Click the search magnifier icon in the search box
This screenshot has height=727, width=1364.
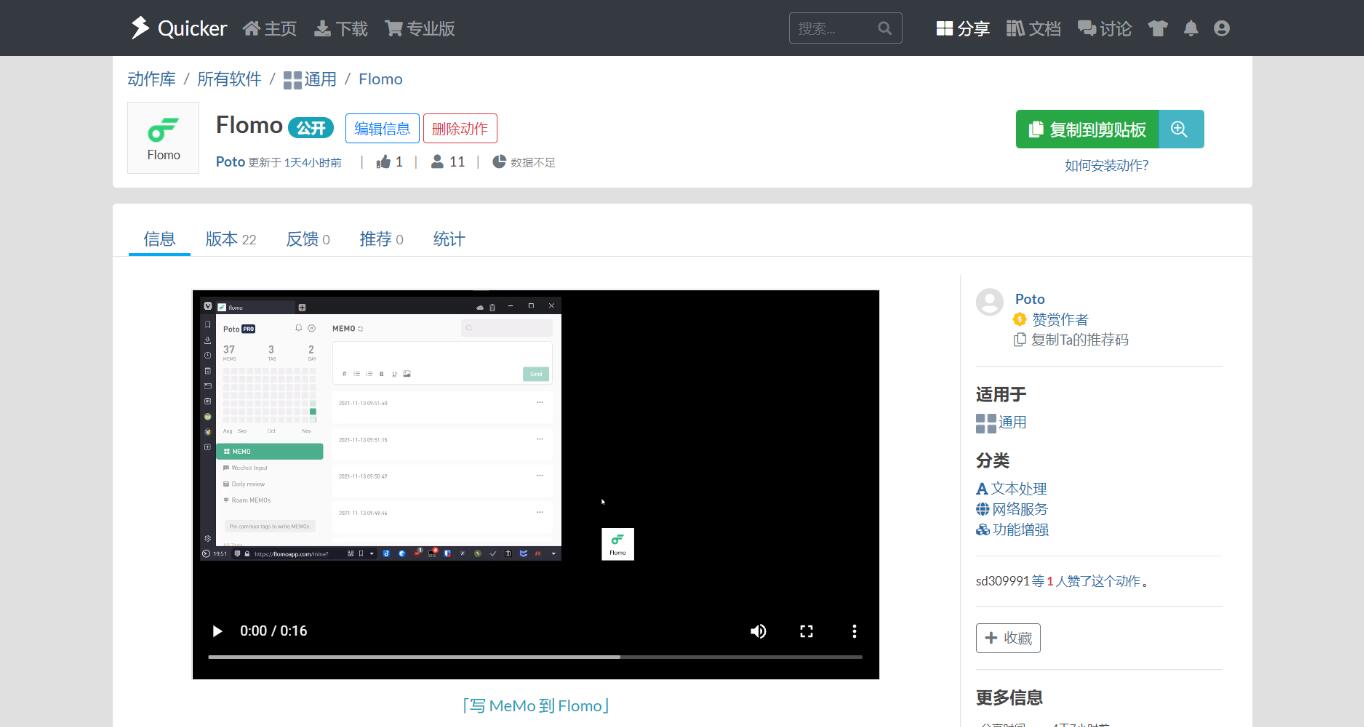884,28
